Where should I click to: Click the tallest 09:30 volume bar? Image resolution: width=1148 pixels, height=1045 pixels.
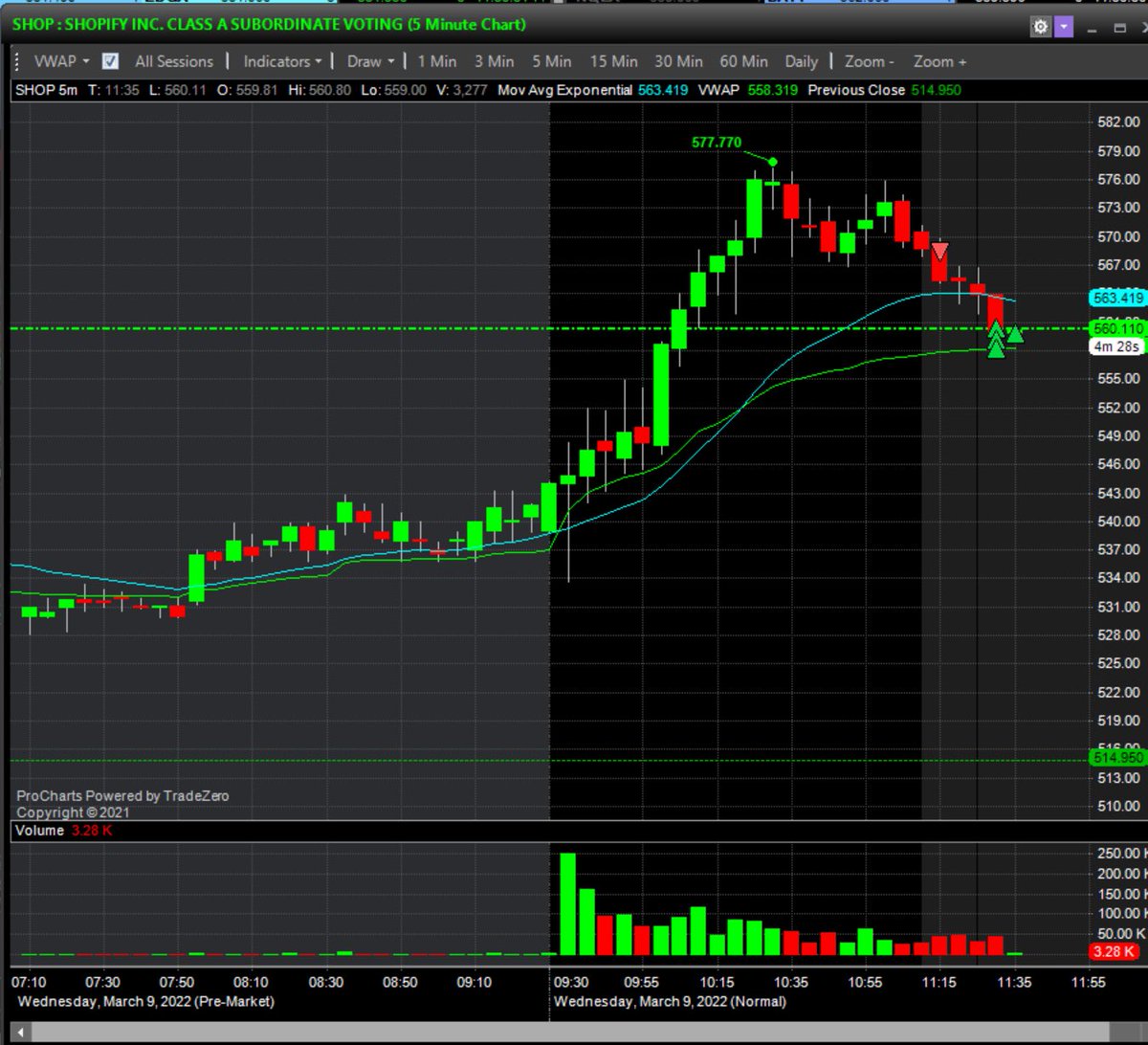(568, 904)
